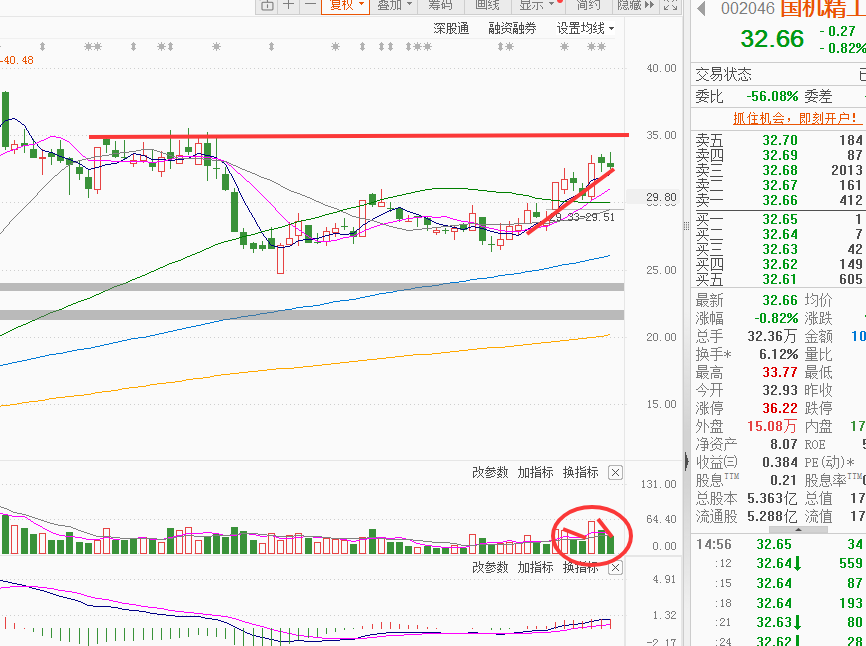Close the volume indicator panel
Image resolution: width=866 pixels, height=646 pixels.
615,473
